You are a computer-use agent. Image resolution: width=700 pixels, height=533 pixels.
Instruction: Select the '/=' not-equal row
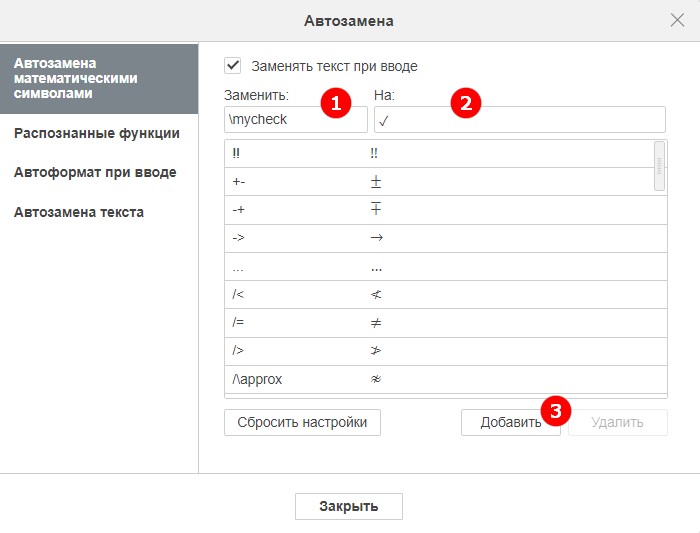(446, 323)
